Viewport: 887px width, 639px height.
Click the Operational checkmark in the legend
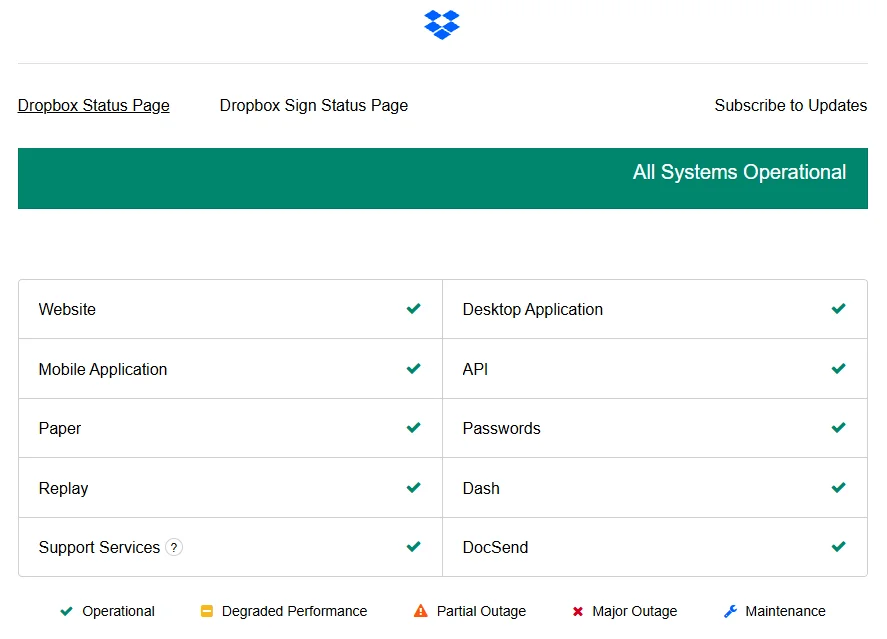[x=67, y=610]
